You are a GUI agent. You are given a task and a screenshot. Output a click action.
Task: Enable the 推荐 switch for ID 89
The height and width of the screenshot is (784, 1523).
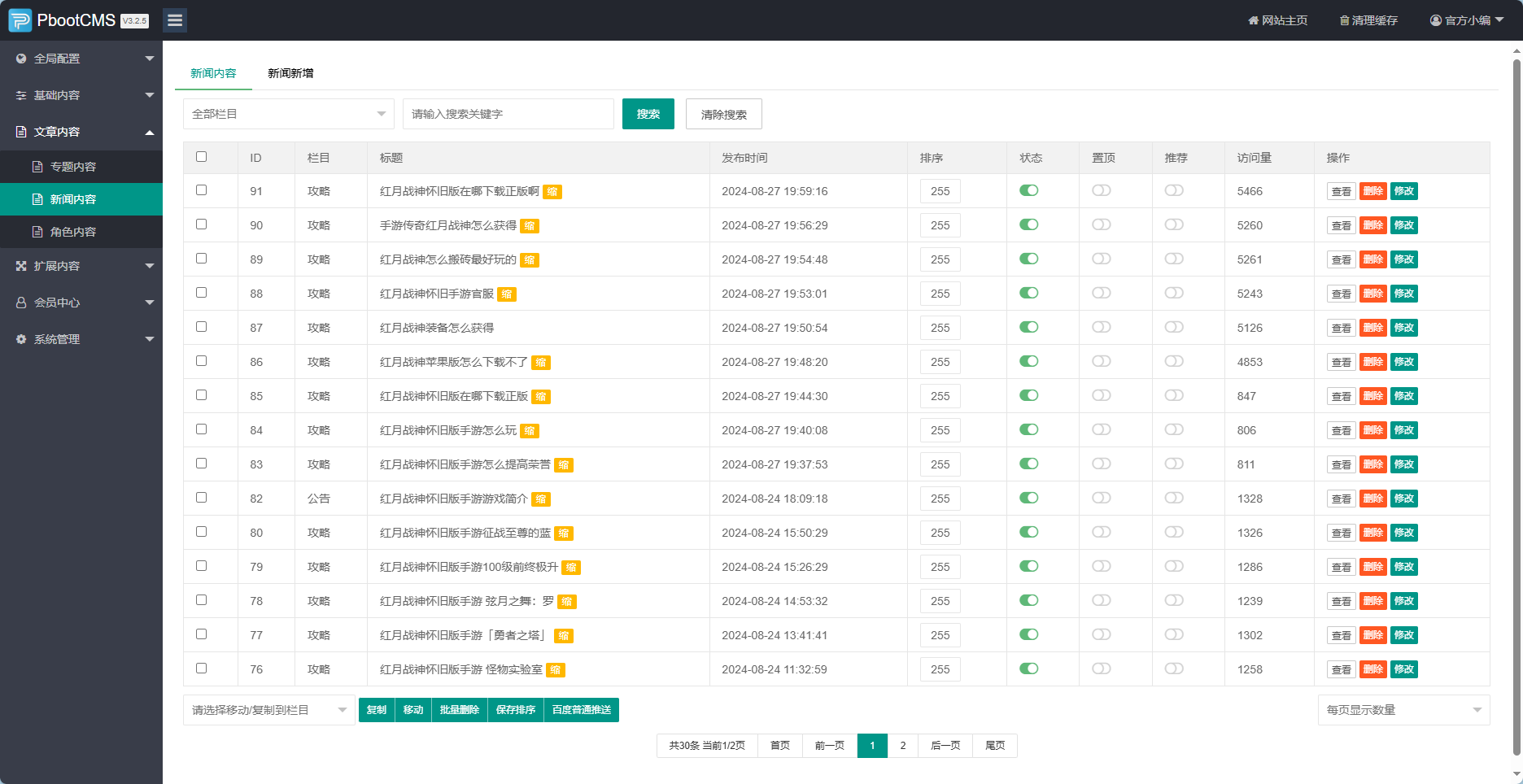pyautogui.click(x=1174, y=259)
